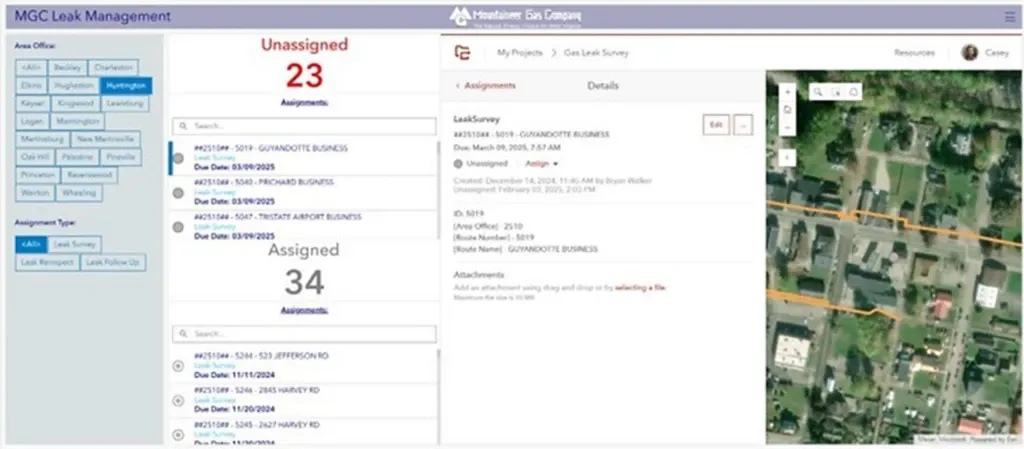
Task: Open Gas Leak Survey breadcrumb
Action: pos(597,53)
